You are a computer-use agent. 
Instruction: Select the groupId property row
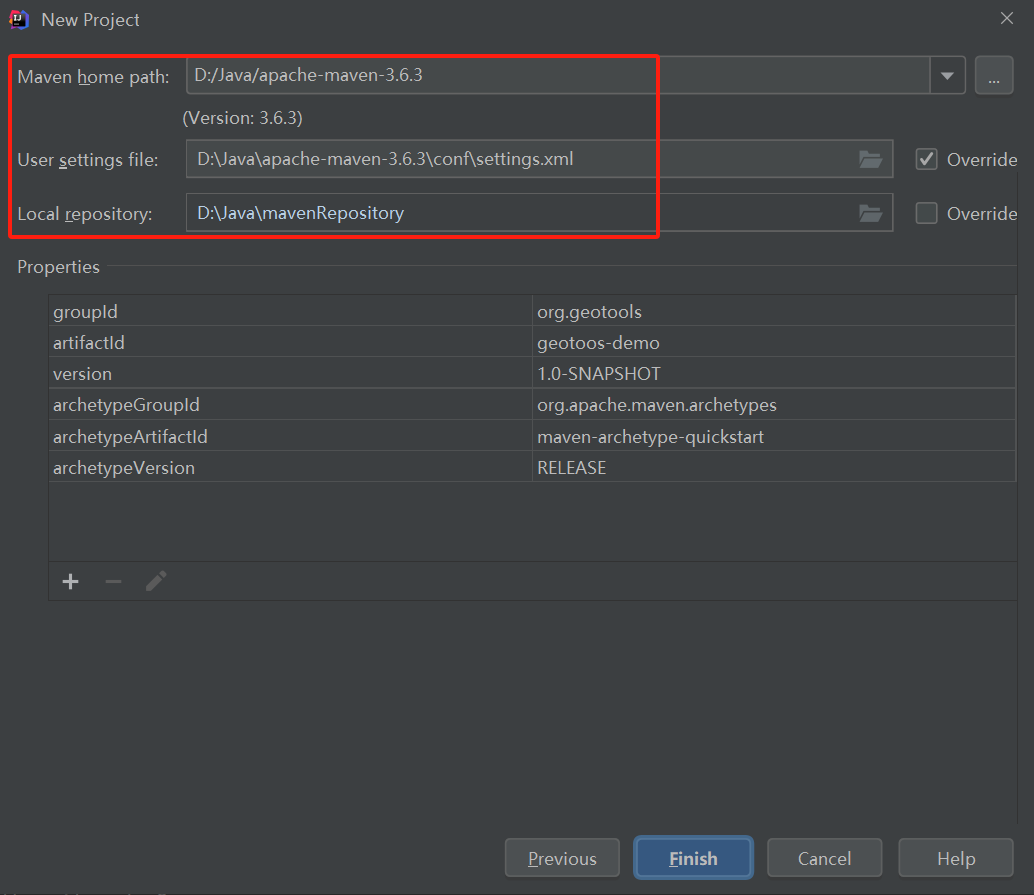[x=532, y=311]
